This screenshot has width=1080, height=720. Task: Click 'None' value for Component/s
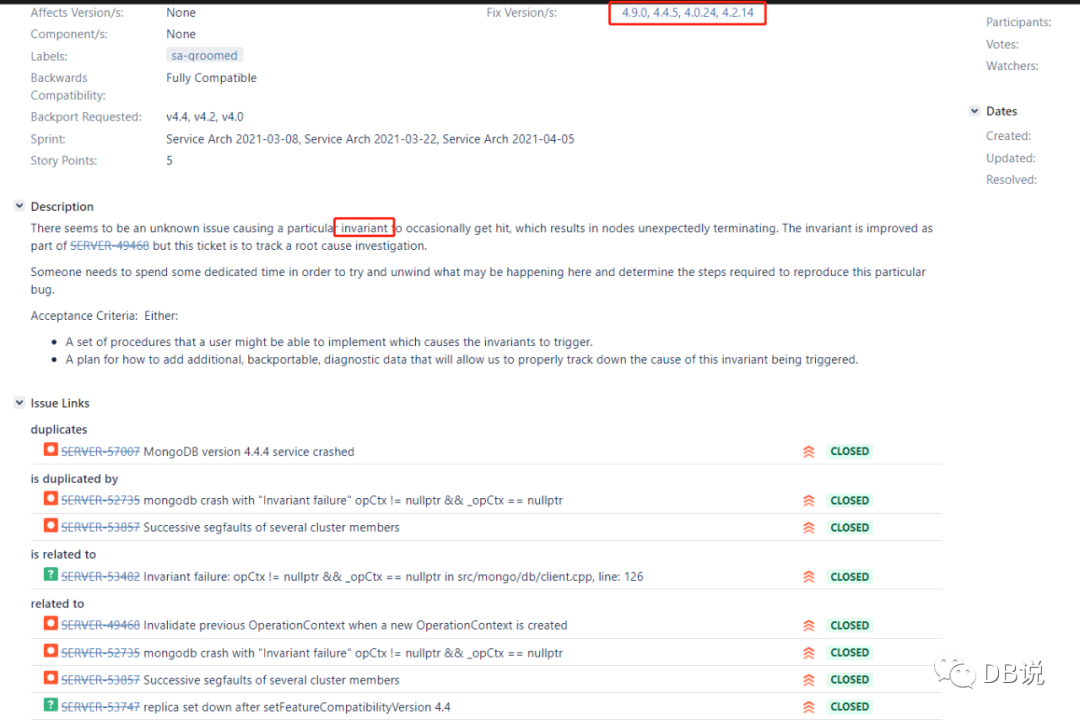180,34
